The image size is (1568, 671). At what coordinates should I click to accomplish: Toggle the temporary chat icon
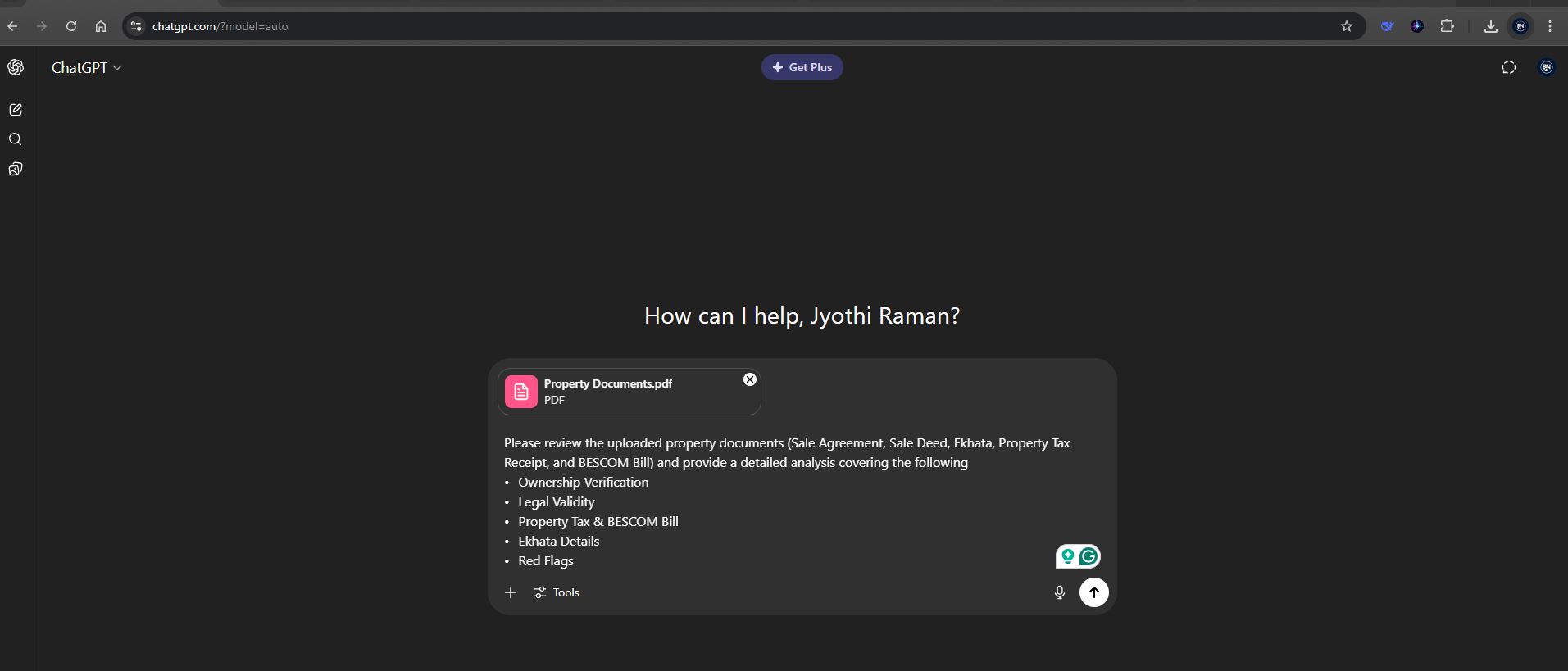(1508, 68)
